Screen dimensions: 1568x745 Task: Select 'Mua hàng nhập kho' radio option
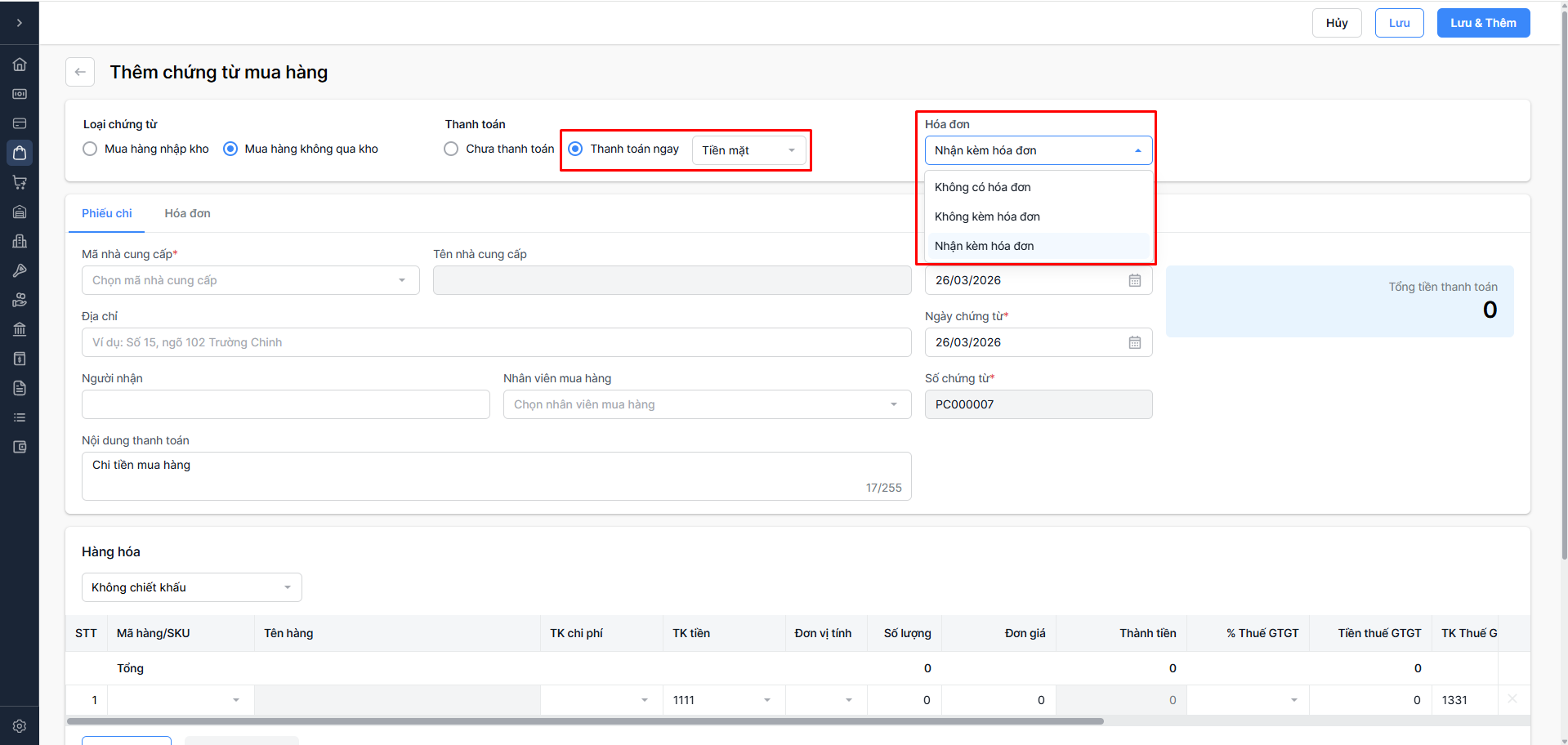(x=91, y=149)
